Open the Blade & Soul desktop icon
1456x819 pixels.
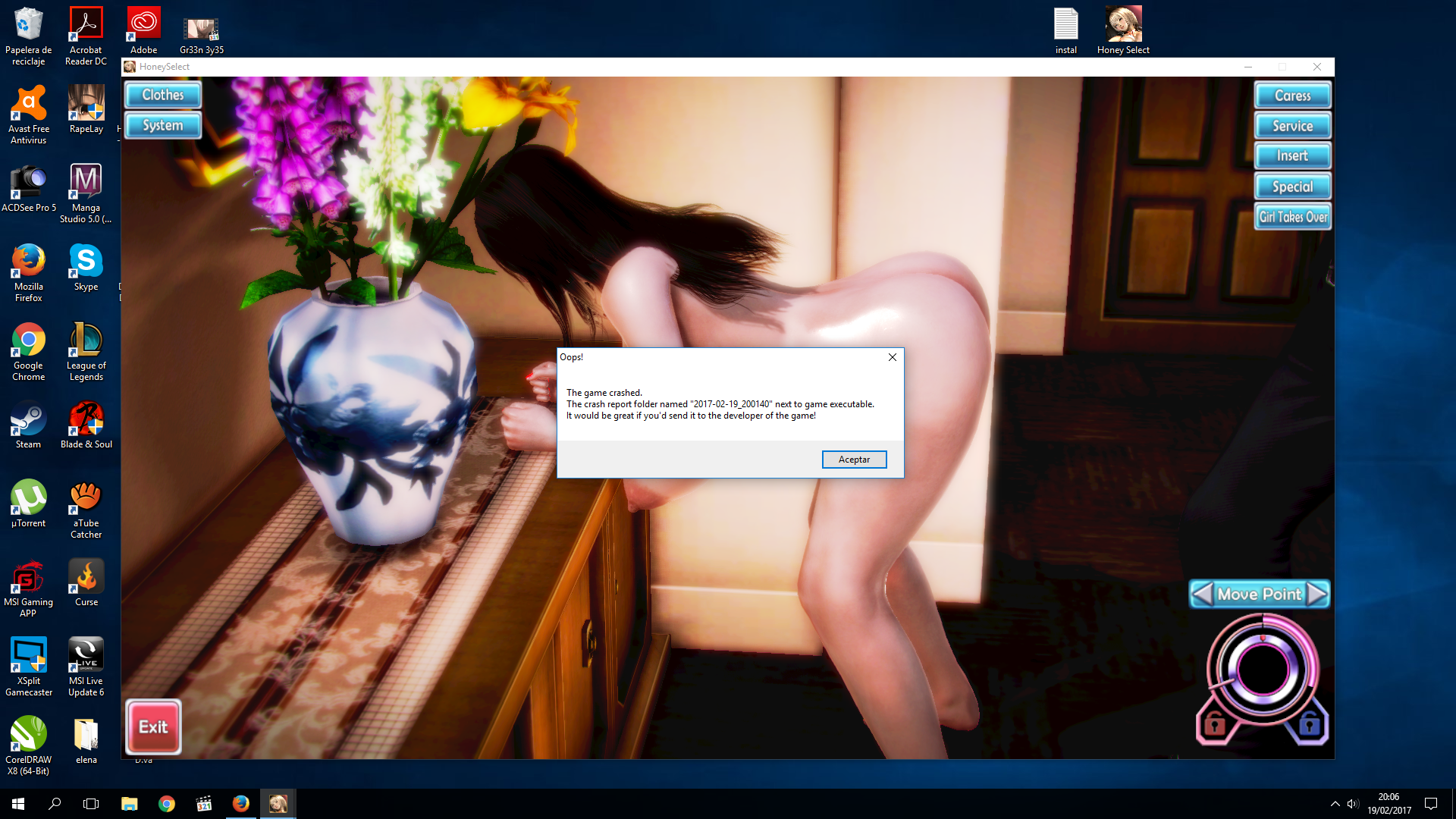tap(86, 425)
